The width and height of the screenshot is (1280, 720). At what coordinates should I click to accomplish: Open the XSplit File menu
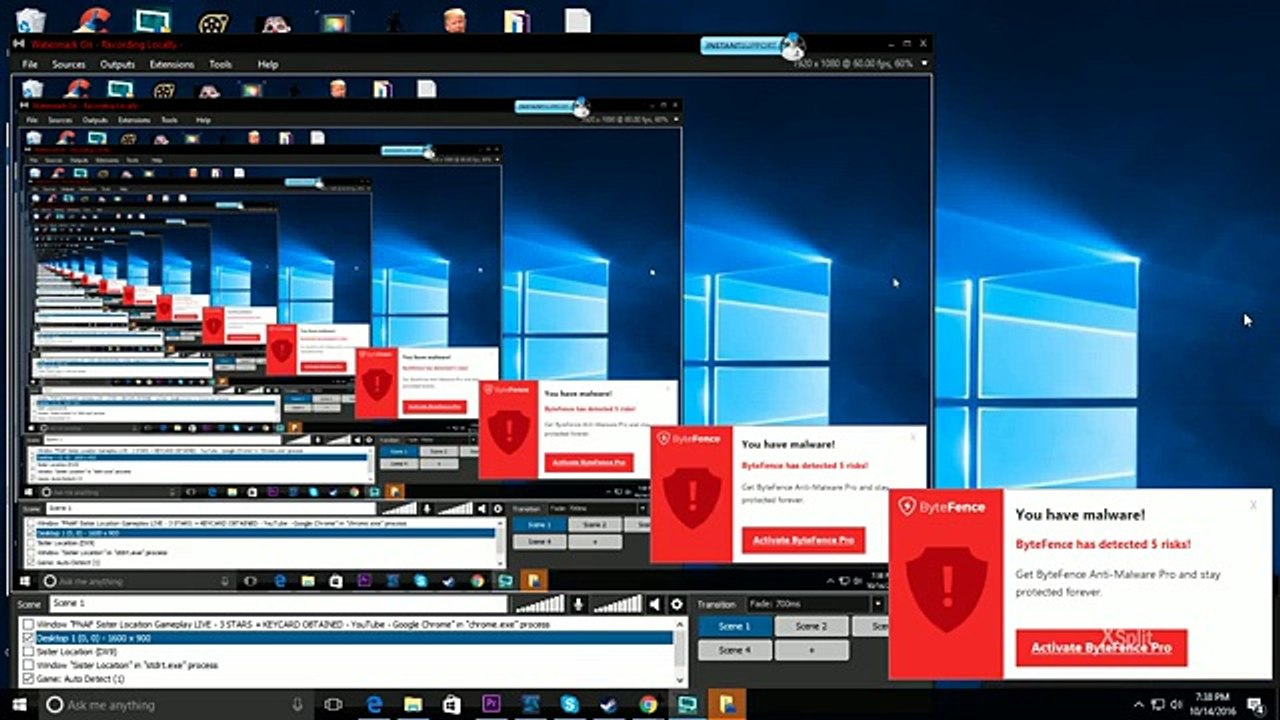pyautogui.click(x=30, y=64)
